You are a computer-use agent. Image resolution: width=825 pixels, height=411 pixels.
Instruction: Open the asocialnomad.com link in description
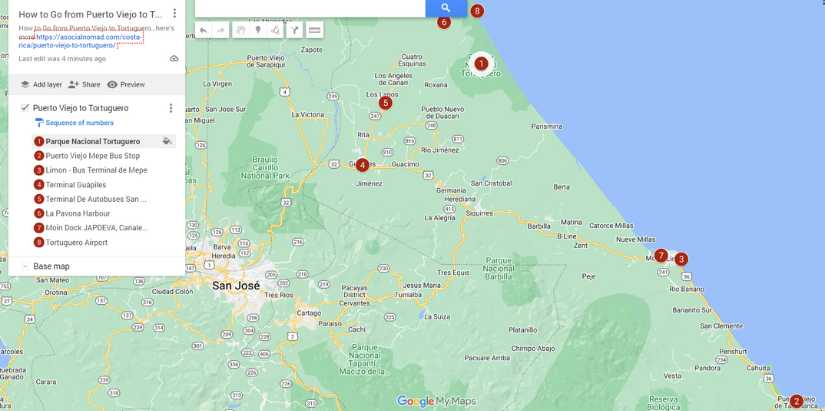[x=80, y=42]
